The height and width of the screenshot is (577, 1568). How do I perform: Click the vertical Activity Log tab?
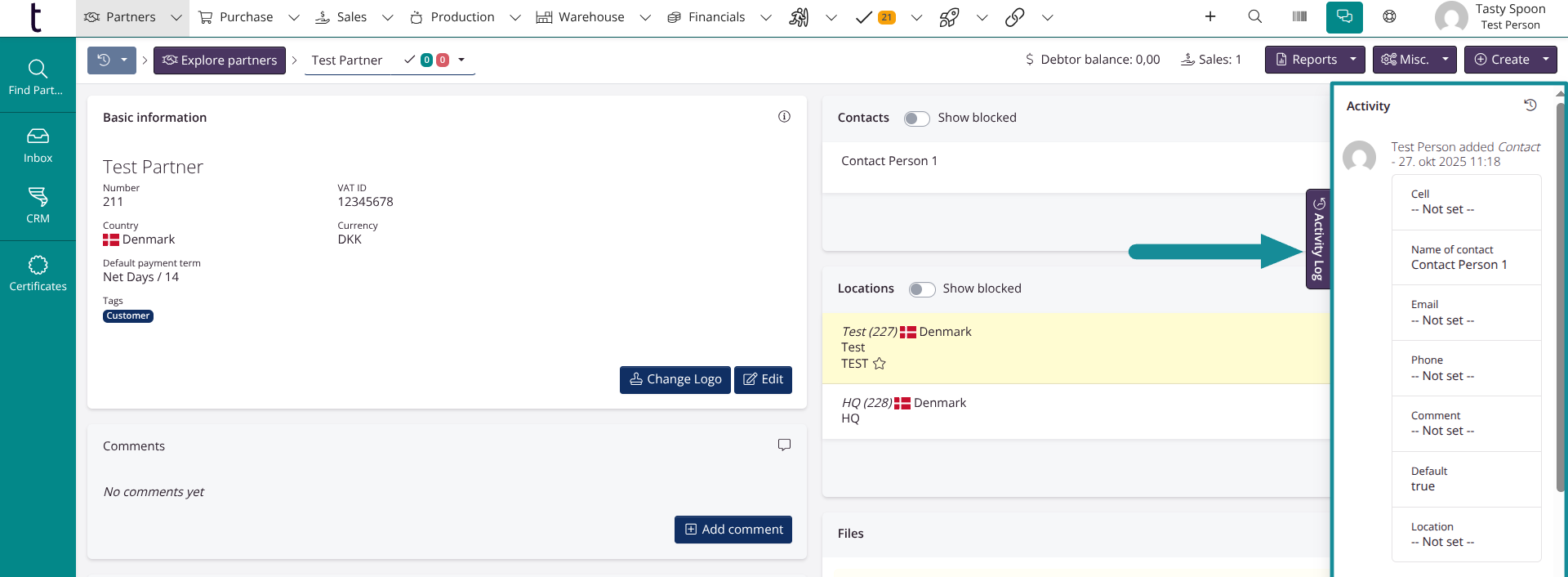click(x=1317, y=239)
